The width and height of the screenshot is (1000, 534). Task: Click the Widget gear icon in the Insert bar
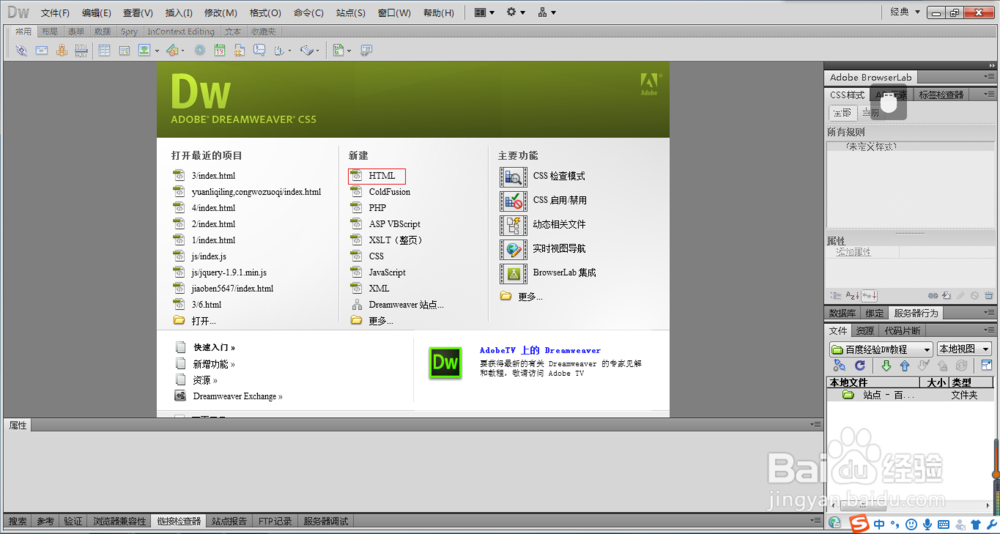(x=200, y=50)
